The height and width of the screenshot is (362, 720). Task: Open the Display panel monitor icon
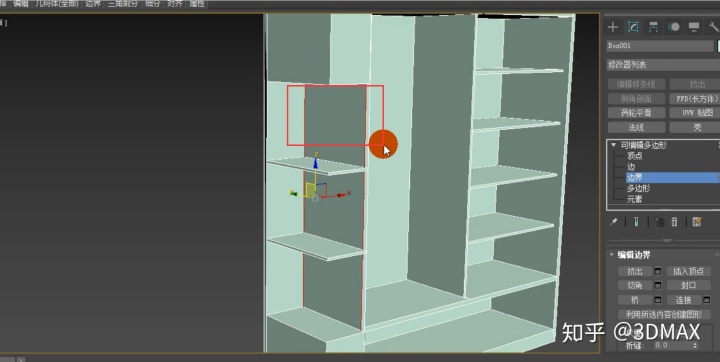coord(694,27)
